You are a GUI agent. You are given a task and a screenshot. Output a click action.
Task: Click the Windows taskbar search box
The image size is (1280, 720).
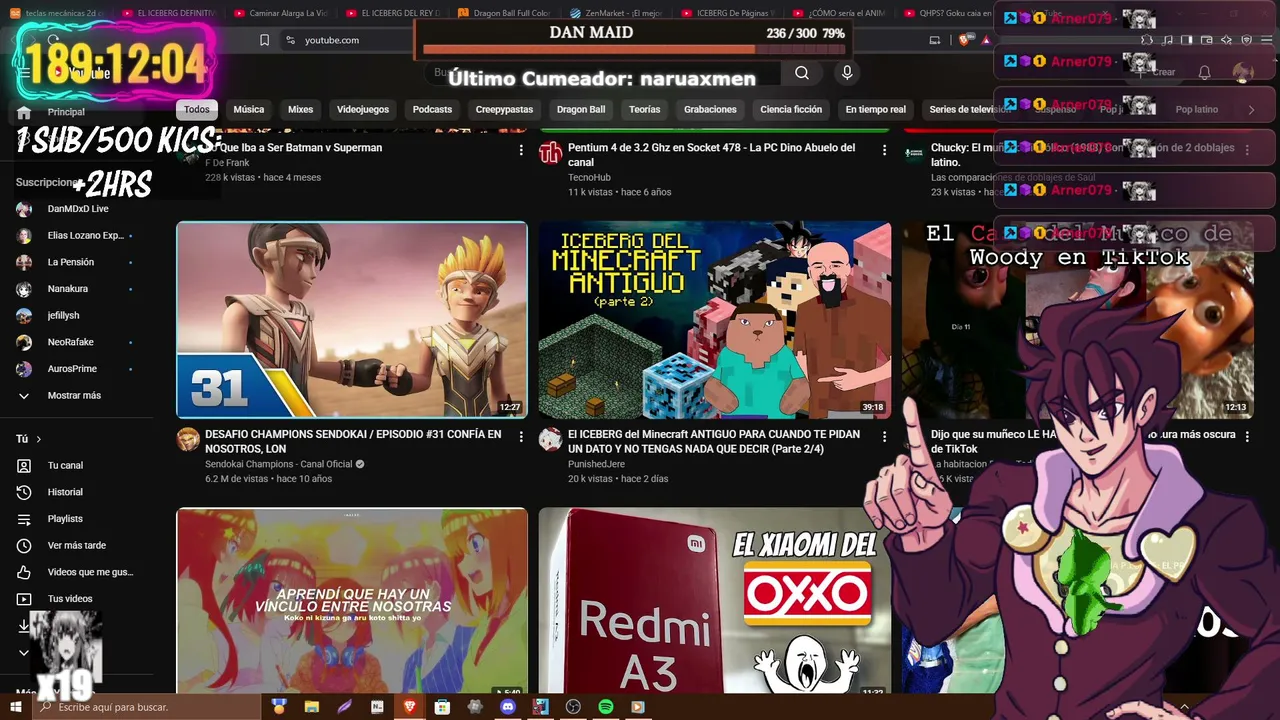[147, 707]
